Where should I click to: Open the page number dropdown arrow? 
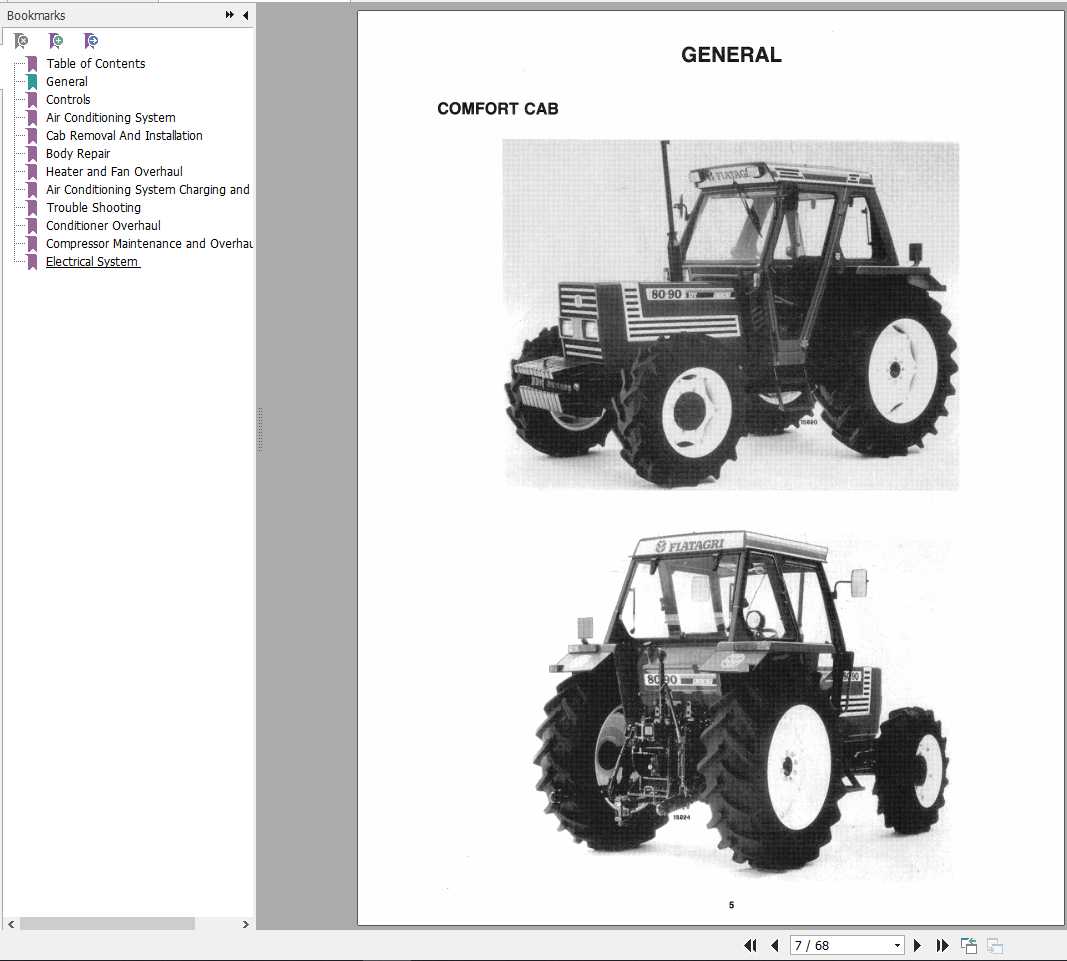coord(898,945)
